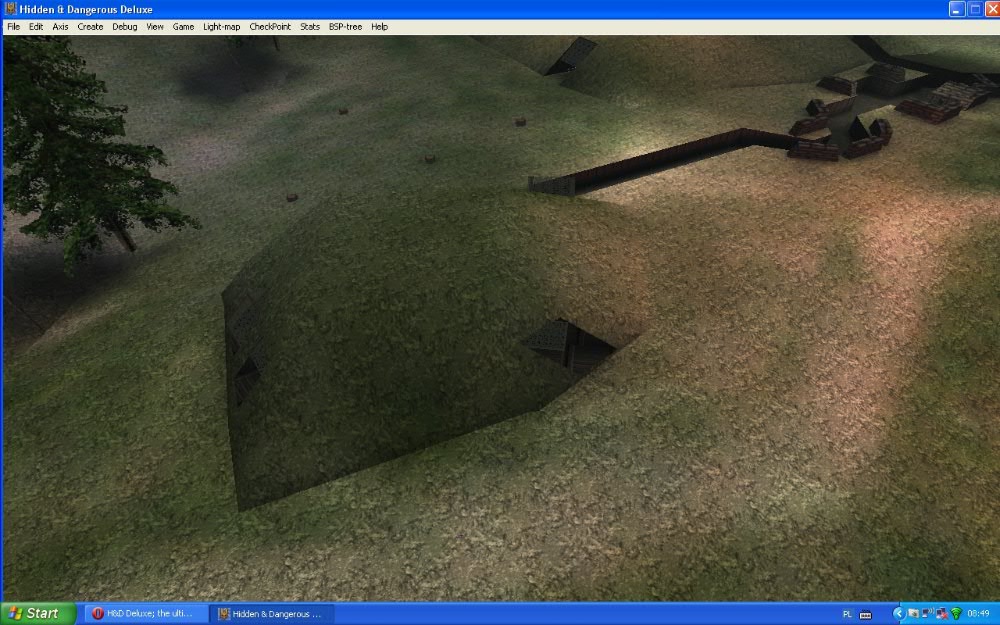Click the Safely Remove Hardware tray icon
1000x625 pixels.
click(914, 614)
